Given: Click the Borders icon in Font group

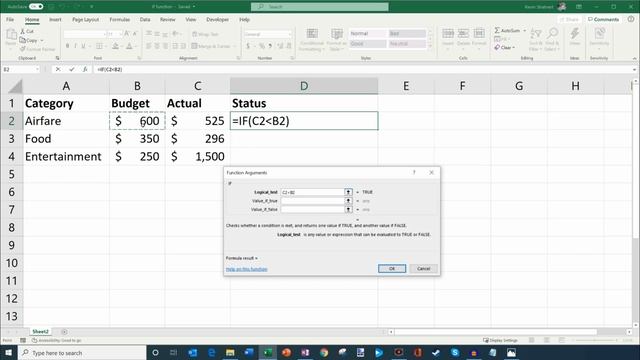Looking at the screenshot, I should coord(99,46).
